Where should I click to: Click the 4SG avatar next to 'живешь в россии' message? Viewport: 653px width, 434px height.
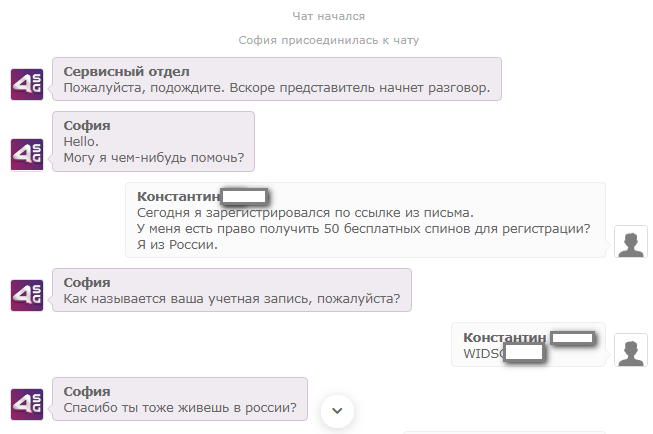[x=27, y=404]
